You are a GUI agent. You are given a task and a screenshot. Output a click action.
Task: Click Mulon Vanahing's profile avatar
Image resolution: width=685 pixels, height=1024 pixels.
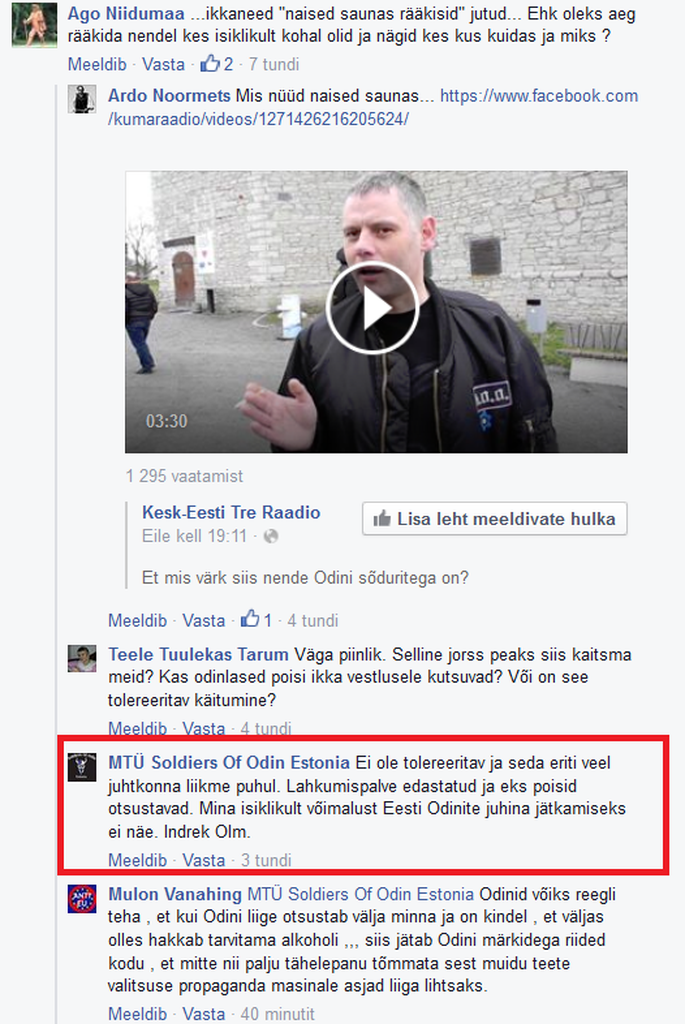pyautogui.click(x=82, y=899)
